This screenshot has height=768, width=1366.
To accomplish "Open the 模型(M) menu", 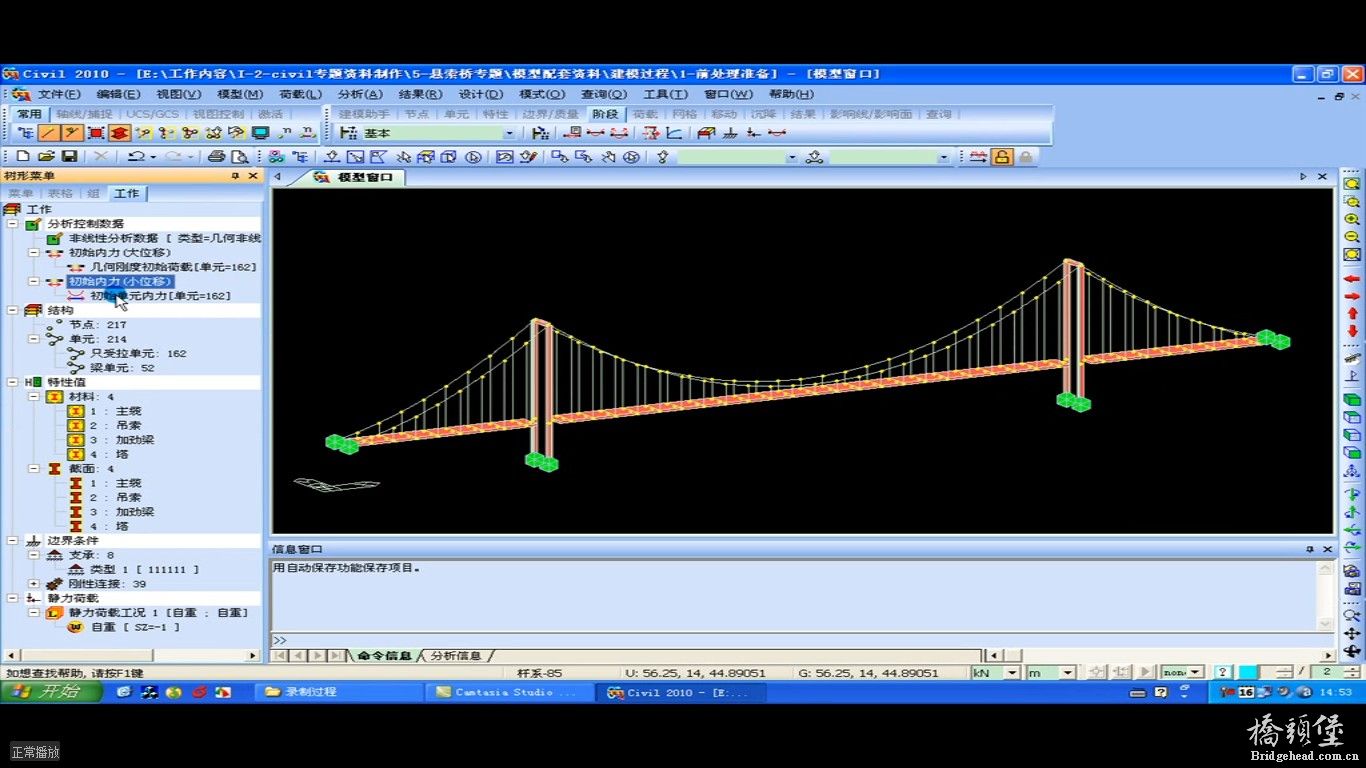I will click(x=240, y=94).
